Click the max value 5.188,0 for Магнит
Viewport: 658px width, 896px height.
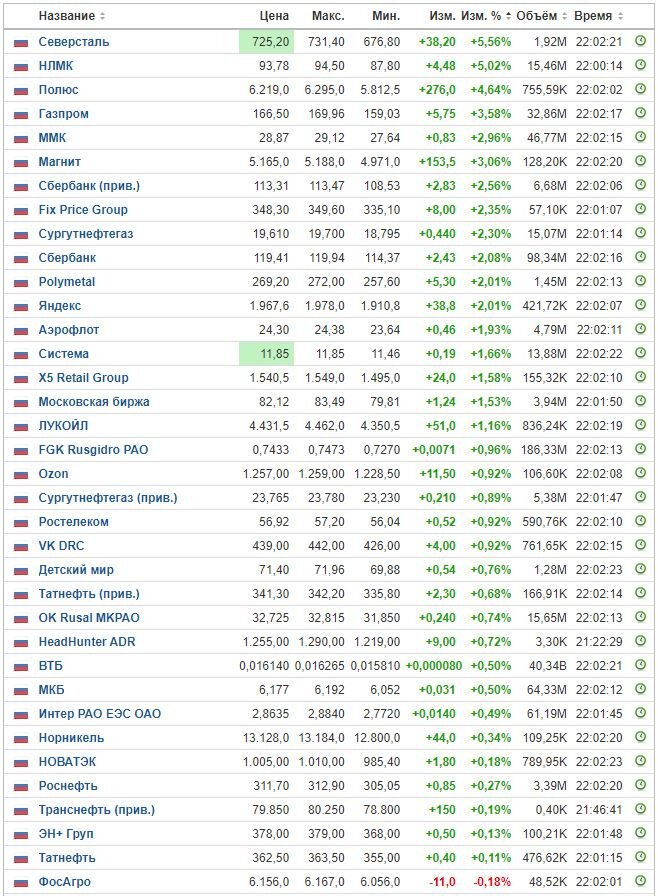pos(324,162)
